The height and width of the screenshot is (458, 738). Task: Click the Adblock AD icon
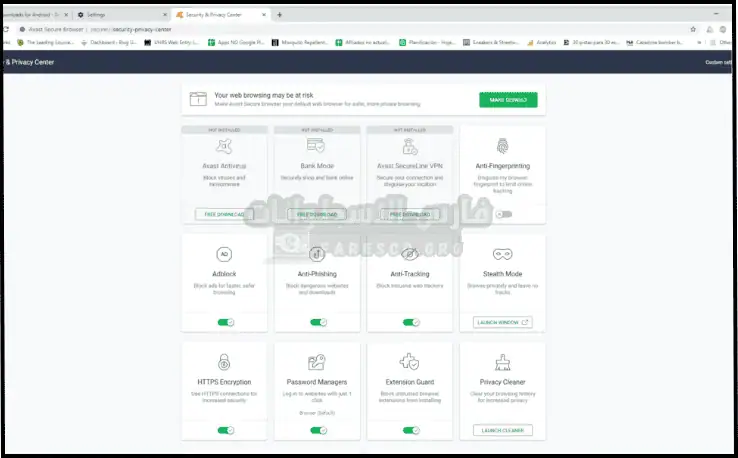(x=226, y=254)
